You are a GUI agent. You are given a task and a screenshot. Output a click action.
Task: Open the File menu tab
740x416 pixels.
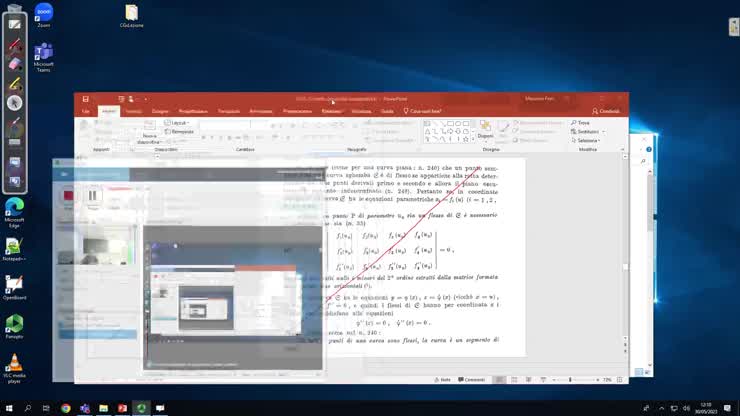tap(86, 111)
